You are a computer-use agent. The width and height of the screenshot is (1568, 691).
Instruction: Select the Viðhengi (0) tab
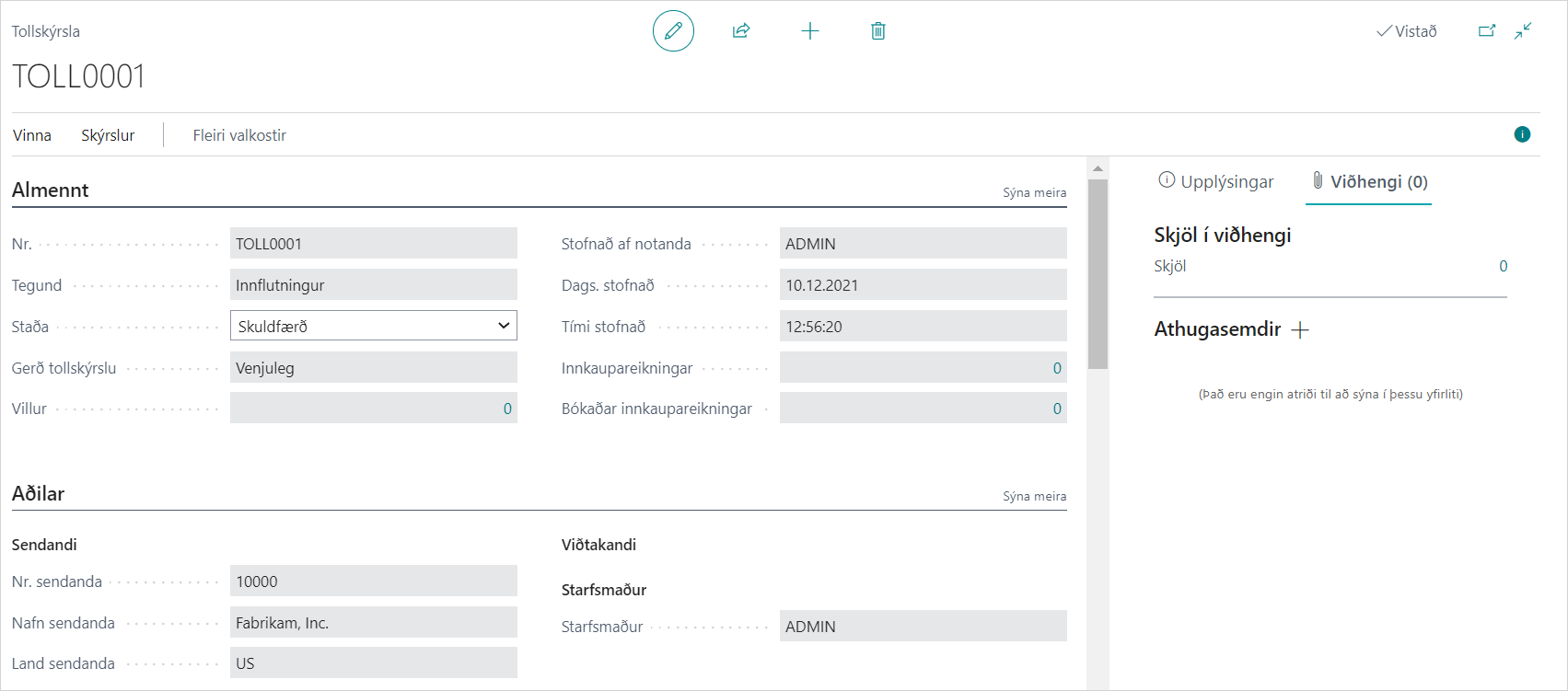tap(1369, 181)
